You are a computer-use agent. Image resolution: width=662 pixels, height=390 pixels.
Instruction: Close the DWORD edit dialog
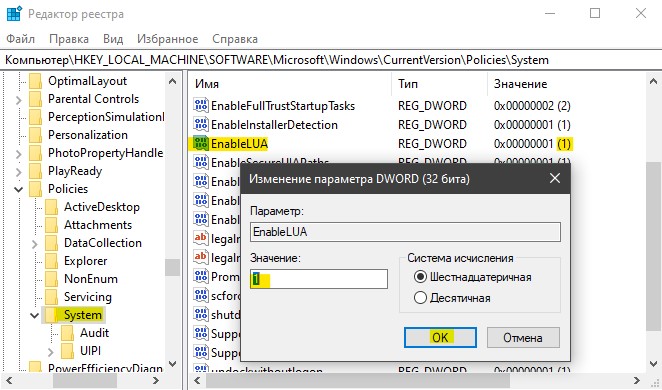555,178
